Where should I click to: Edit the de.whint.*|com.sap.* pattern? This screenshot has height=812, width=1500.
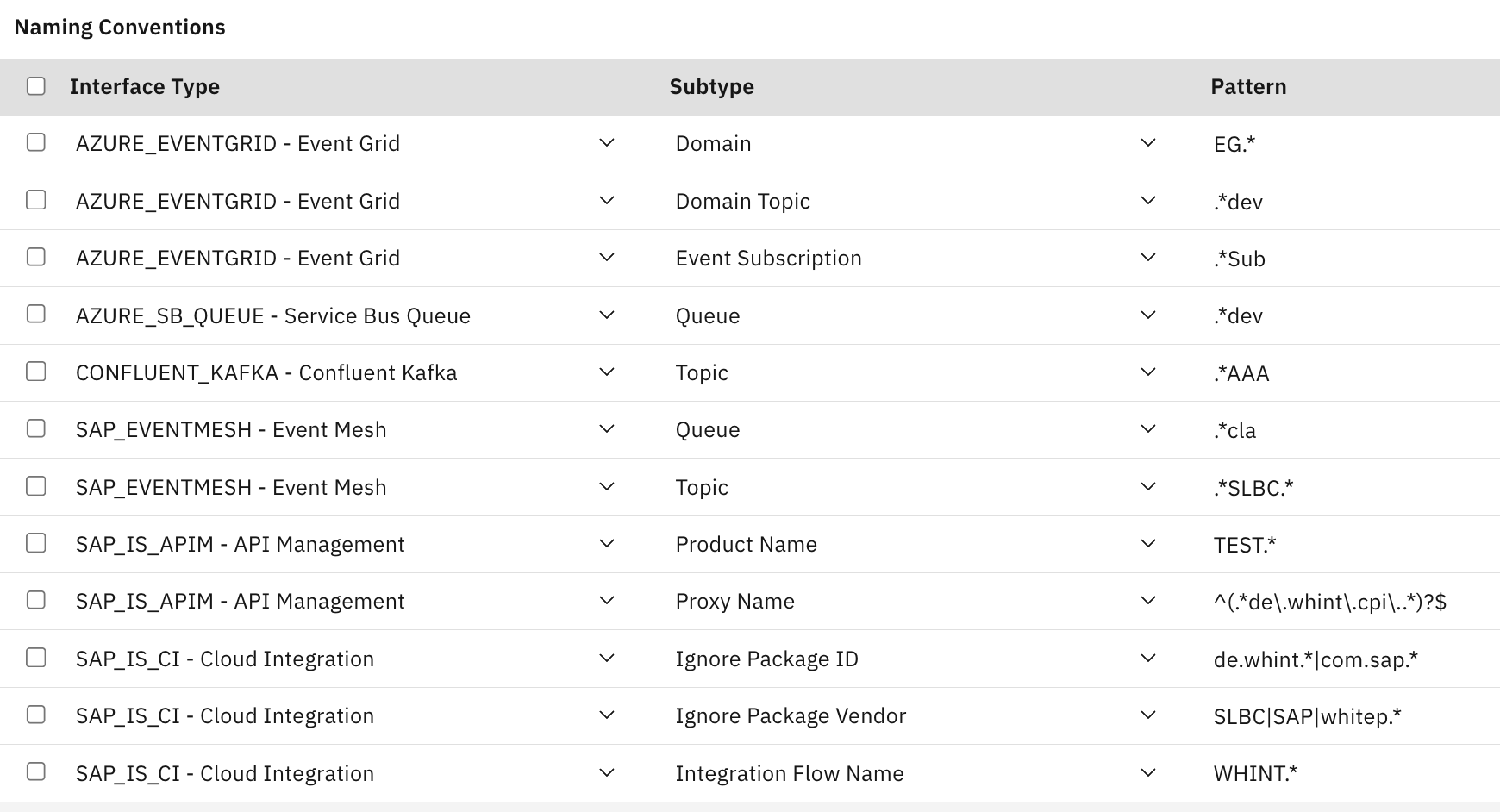[1316, 660]
